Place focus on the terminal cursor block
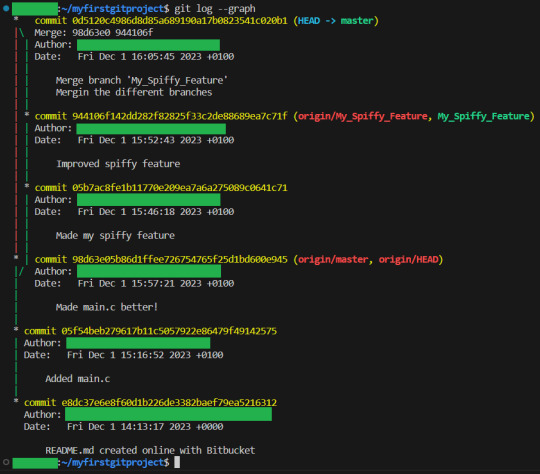The image size is (540, 474). click(177, 462)
